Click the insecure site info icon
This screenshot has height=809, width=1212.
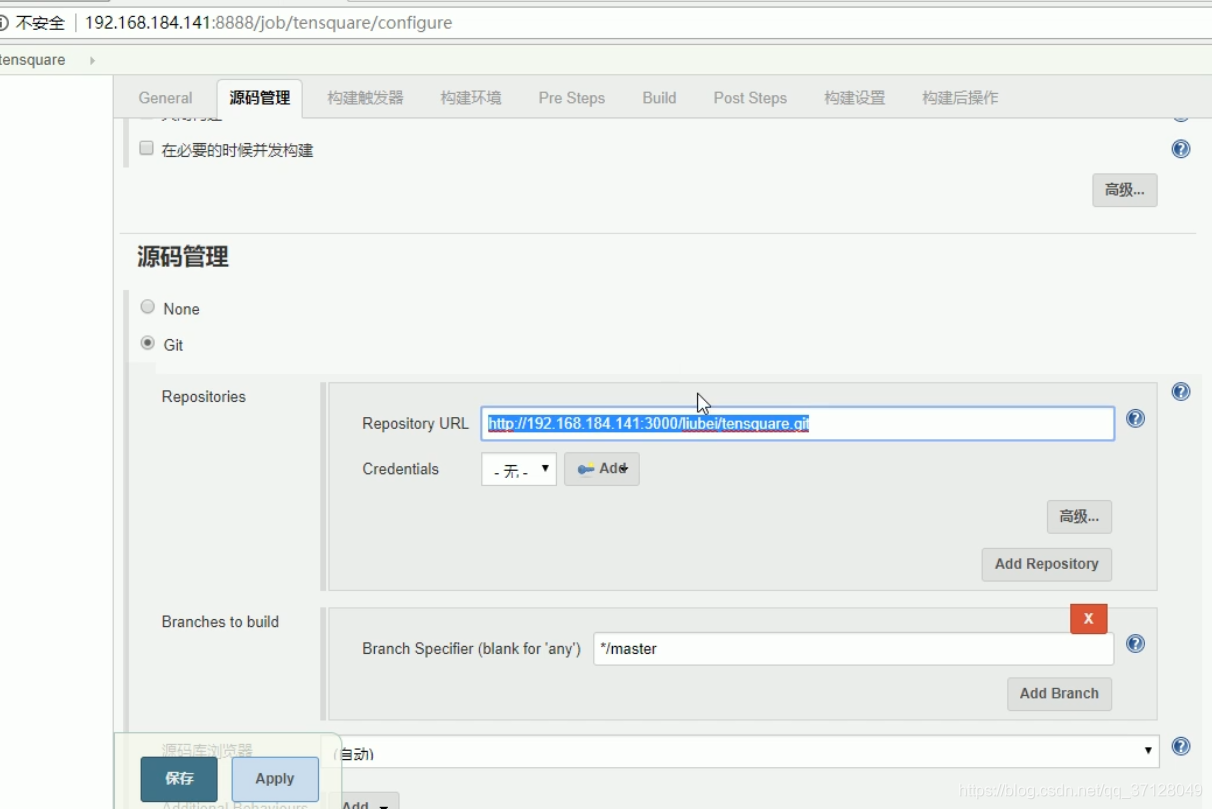[x=4, y=22]
